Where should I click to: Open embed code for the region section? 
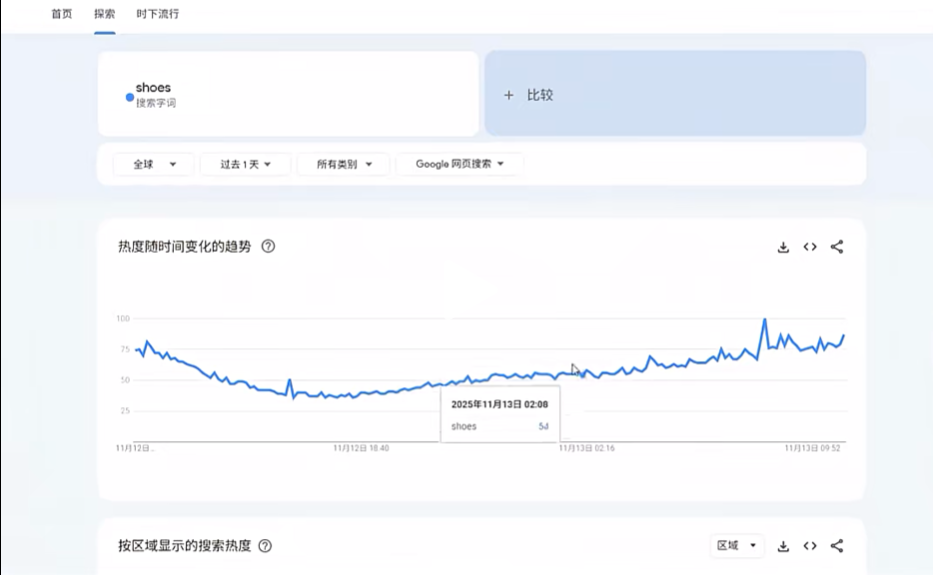tap(810, 546)
